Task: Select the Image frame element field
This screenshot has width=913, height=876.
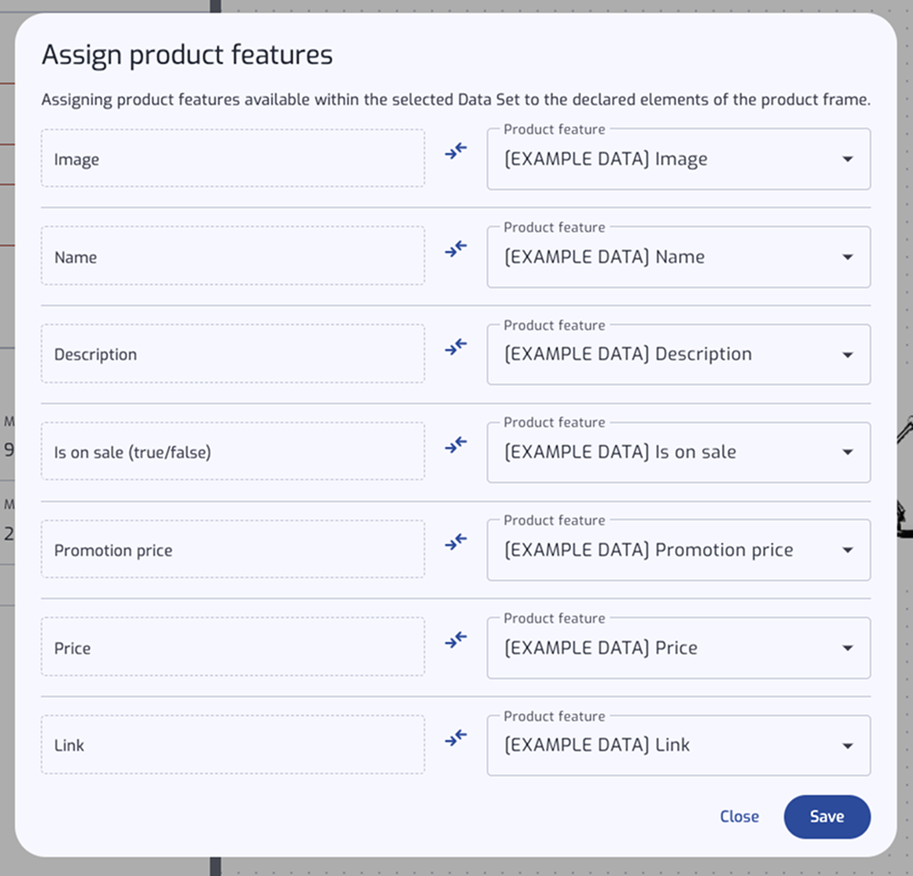Action: 233,158
